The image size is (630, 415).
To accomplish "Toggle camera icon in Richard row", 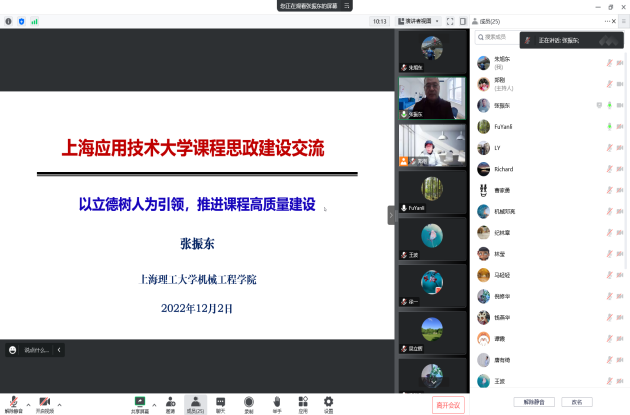I will (620, 169).
